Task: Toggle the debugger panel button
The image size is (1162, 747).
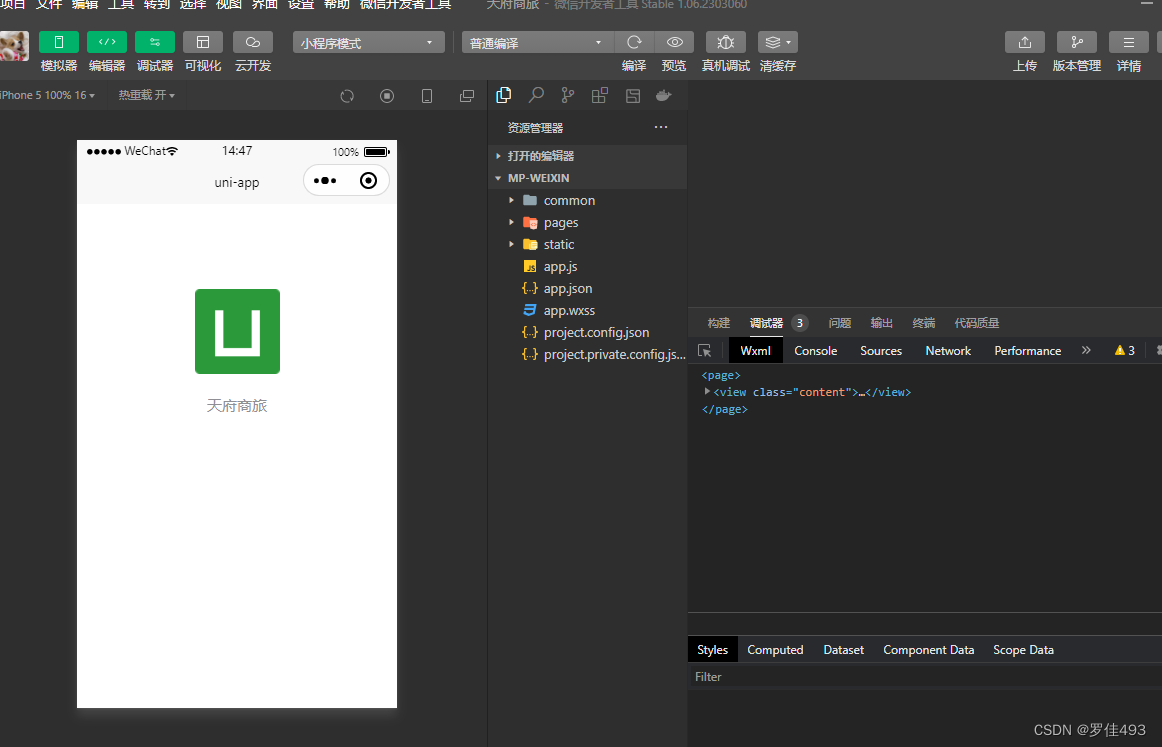Action: 155,42
